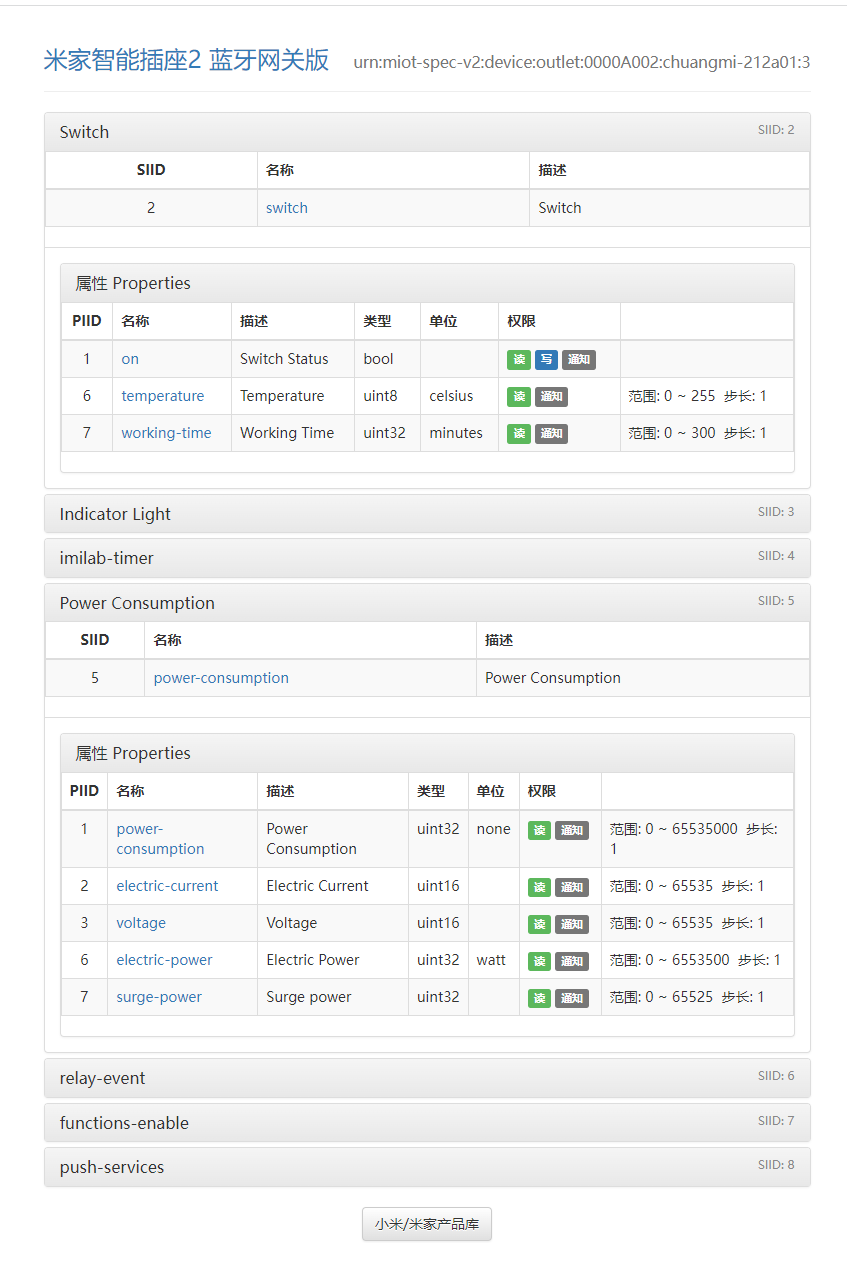This screenshot has height=1271, width=847.
Task: Click the 通知 badge in the Power Consumption description row
Action: (x=572, y=831)
